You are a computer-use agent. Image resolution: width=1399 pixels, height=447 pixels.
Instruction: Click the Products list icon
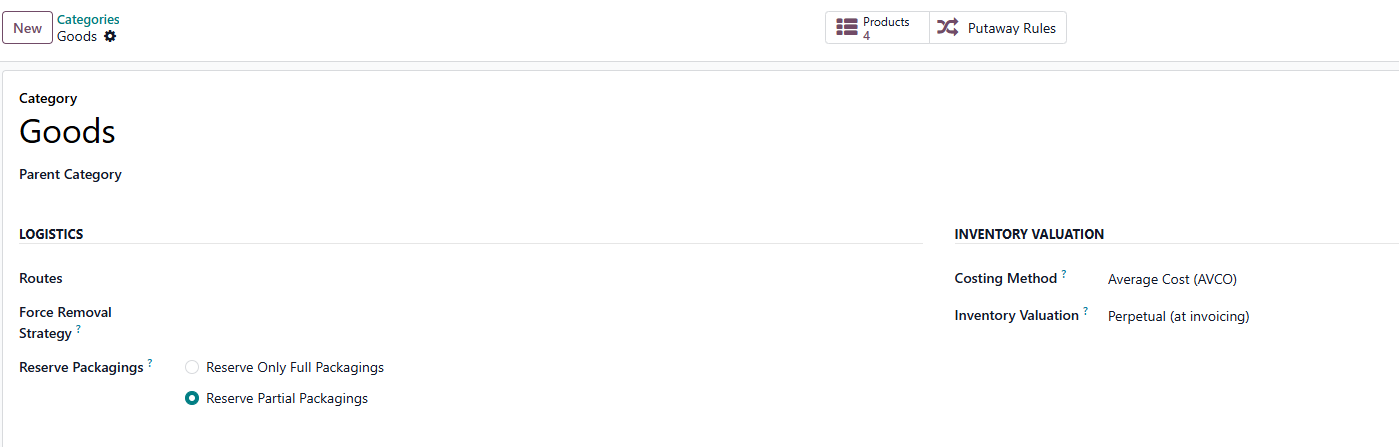point(847,28)
